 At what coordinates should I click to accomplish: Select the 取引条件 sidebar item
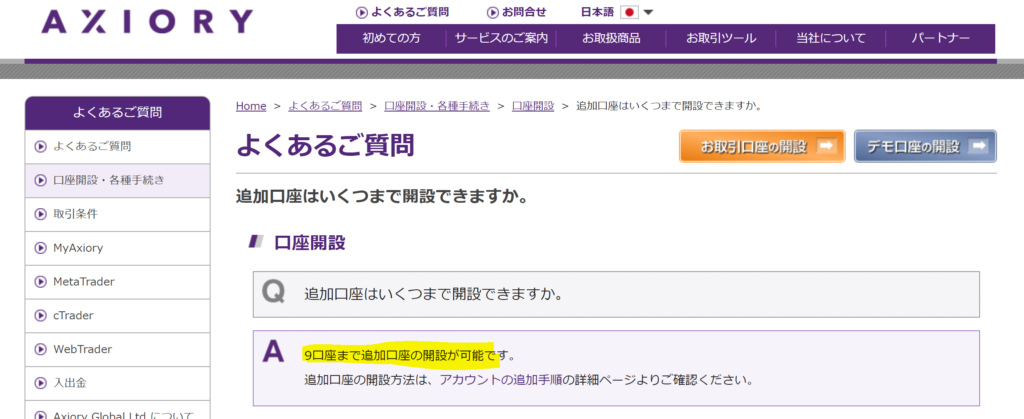click(118, 214)
